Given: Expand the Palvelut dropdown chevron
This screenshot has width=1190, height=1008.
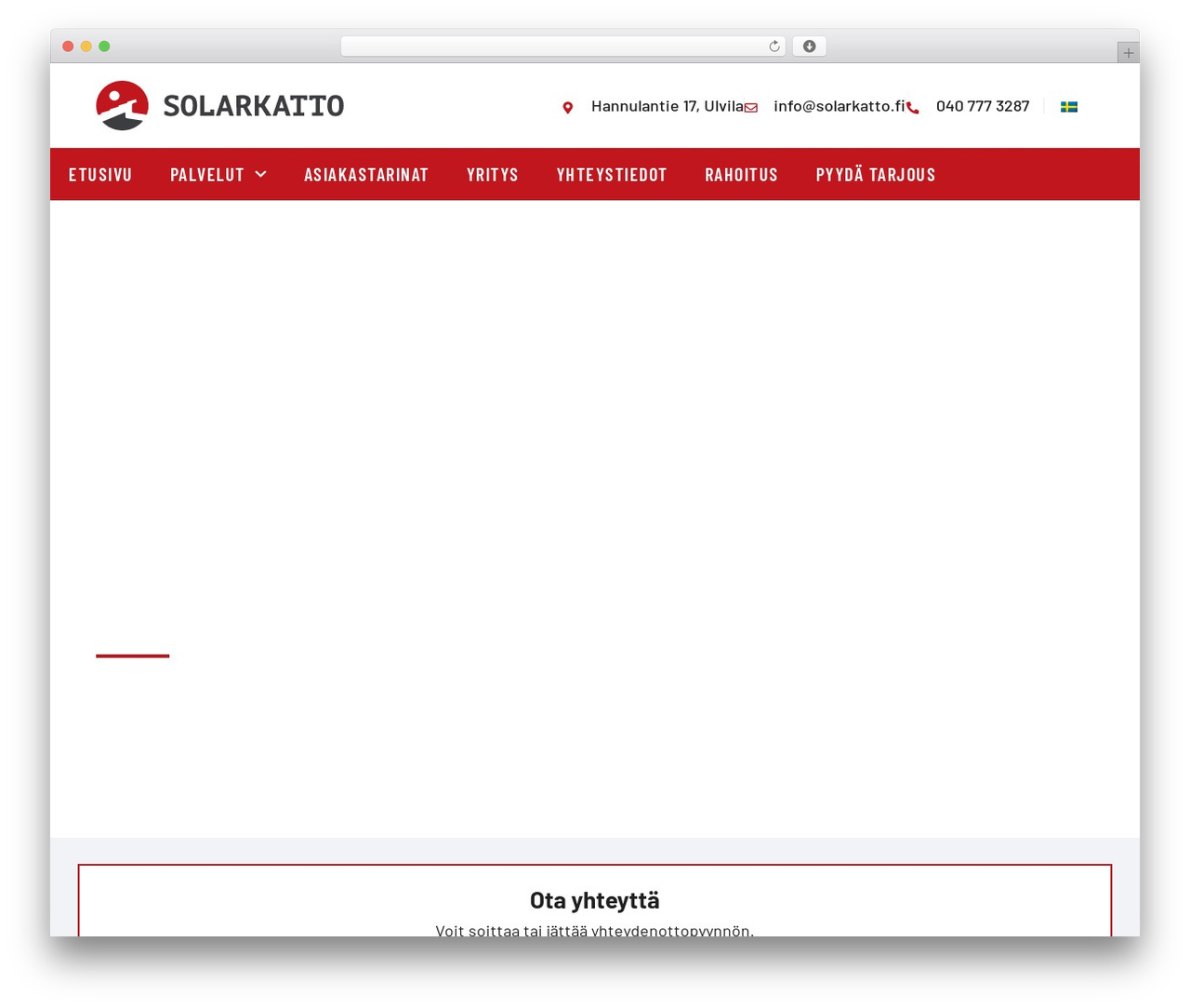Looking at the screenshot, I should [261, 174].
